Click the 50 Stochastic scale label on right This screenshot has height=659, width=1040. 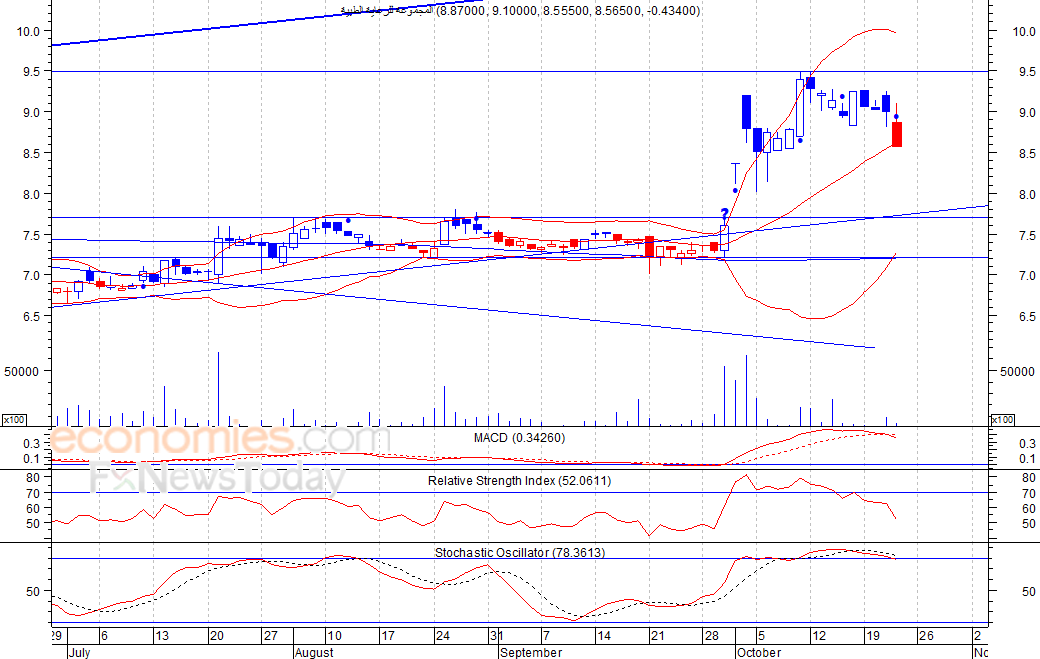click(1029, 591)
